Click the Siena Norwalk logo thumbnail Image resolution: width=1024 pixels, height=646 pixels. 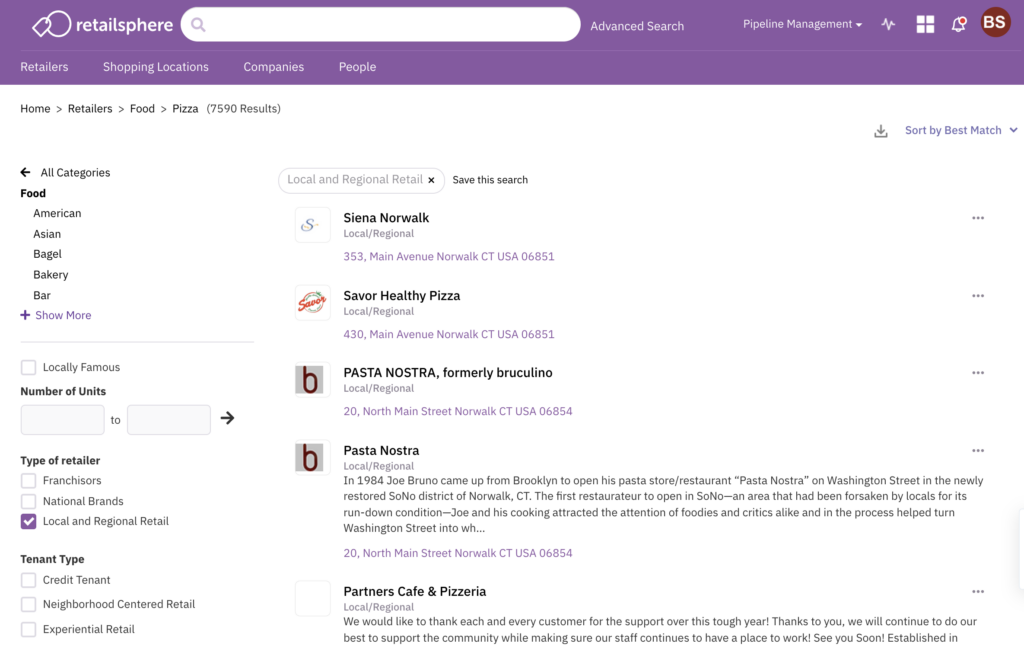click(312, 225)
